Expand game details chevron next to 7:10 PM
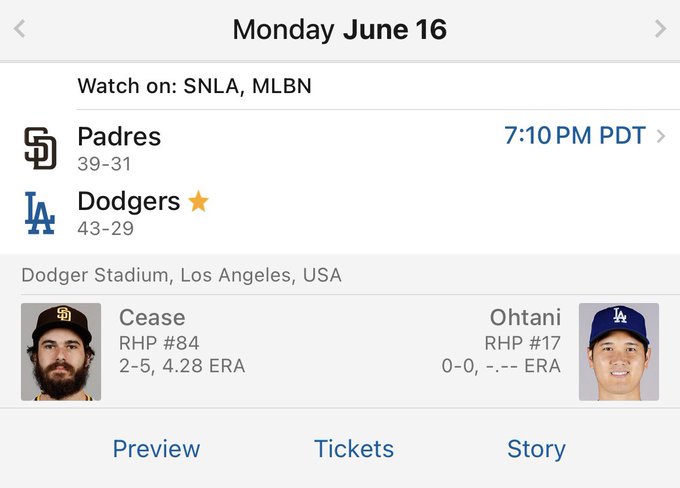 coord(661,137)
